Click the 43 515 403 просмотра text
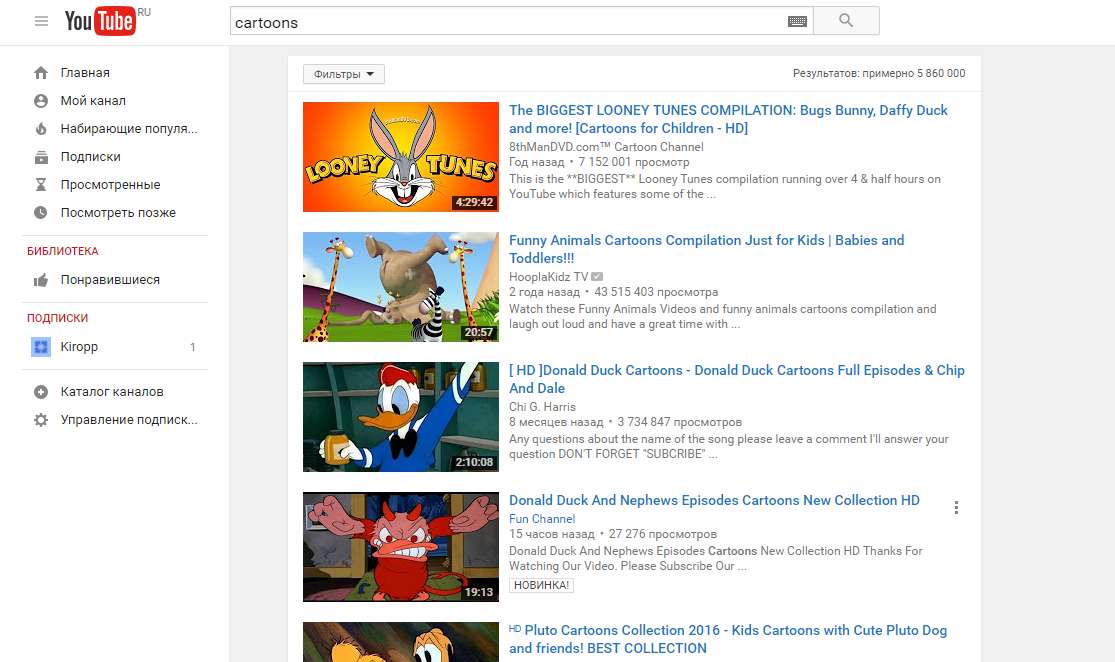Image resolution: width=1115 pixels, height=662 pixels. tap(656, 292)
